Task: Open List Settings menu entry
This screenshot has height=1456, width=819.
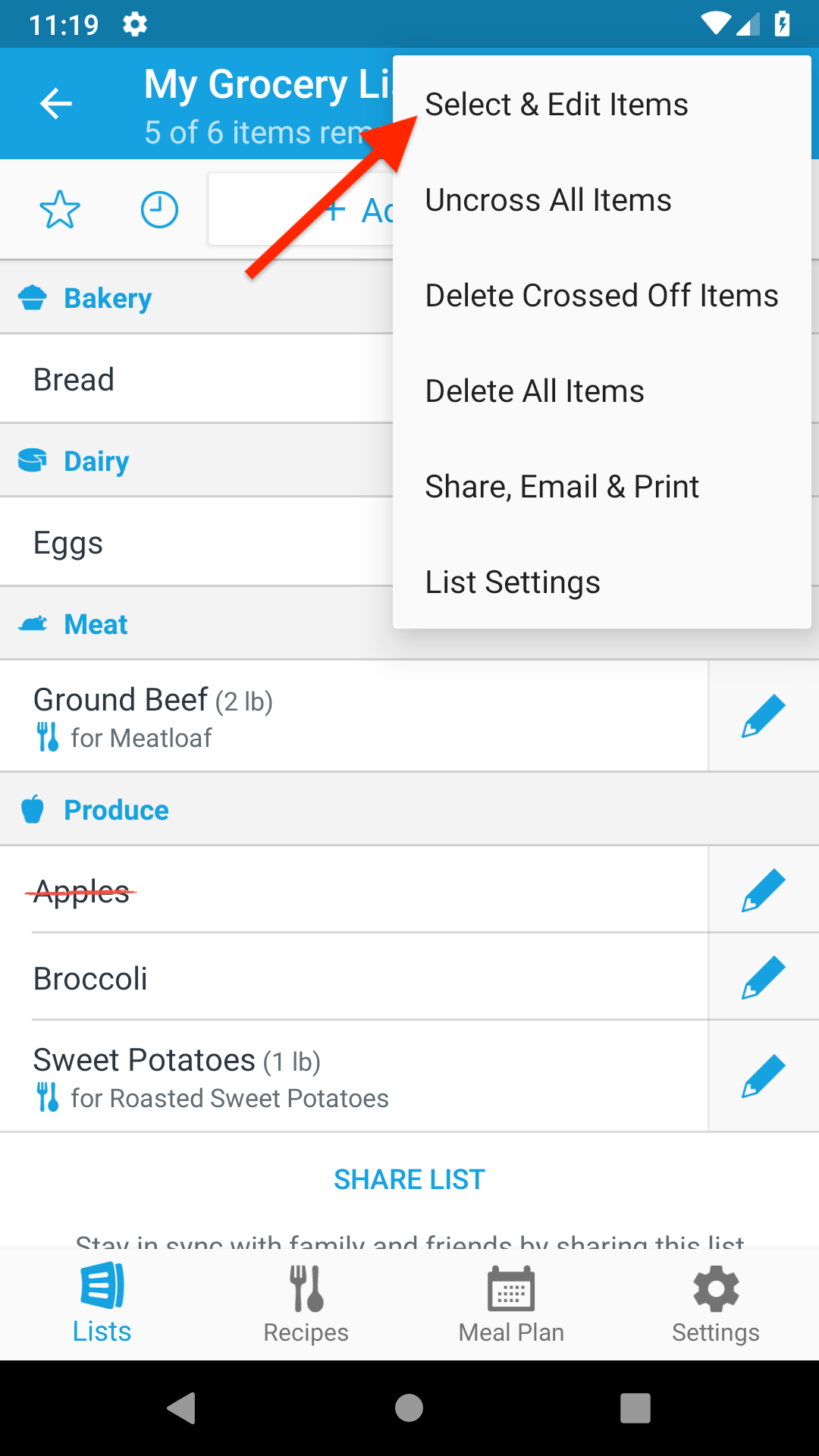Action: pyautogui.click(x=513, y=582)
